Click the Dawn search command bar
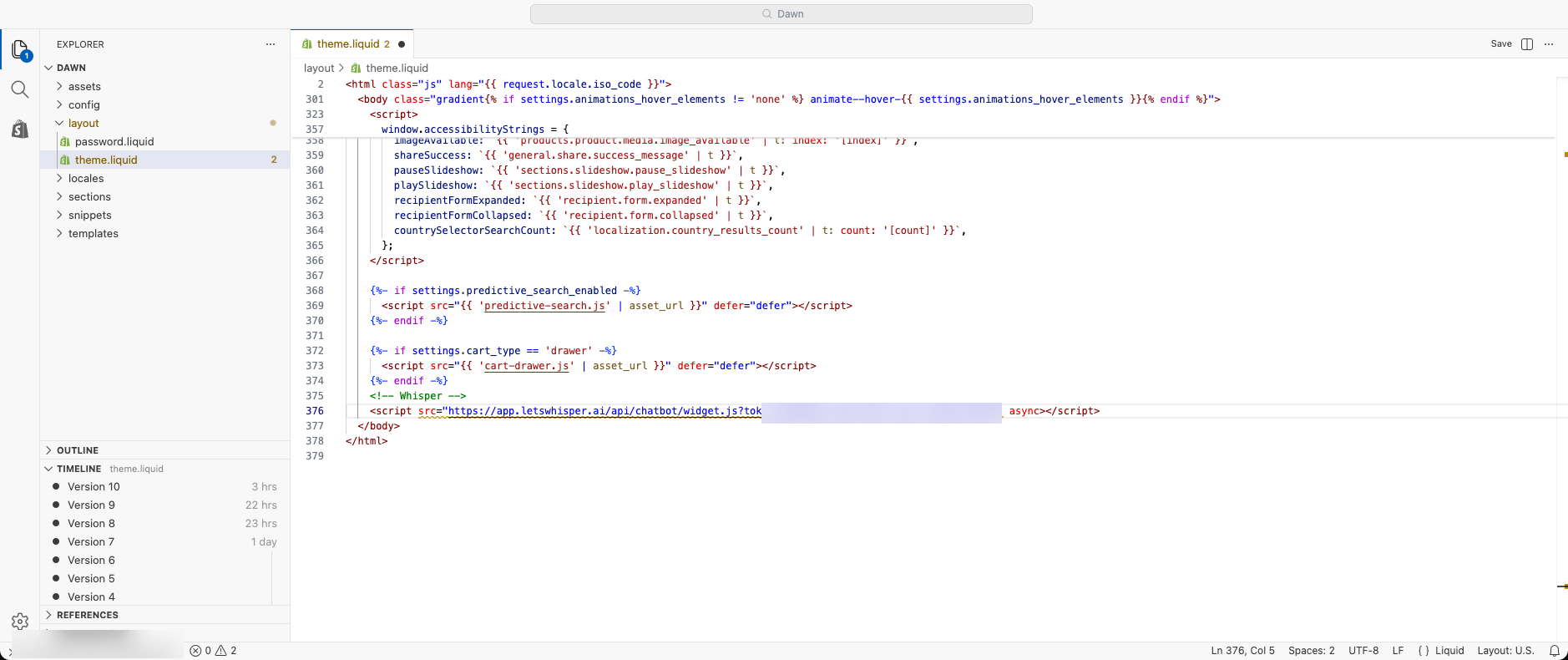The height and width of the screenshot is (660, 1568). click(x=781, y=14)
